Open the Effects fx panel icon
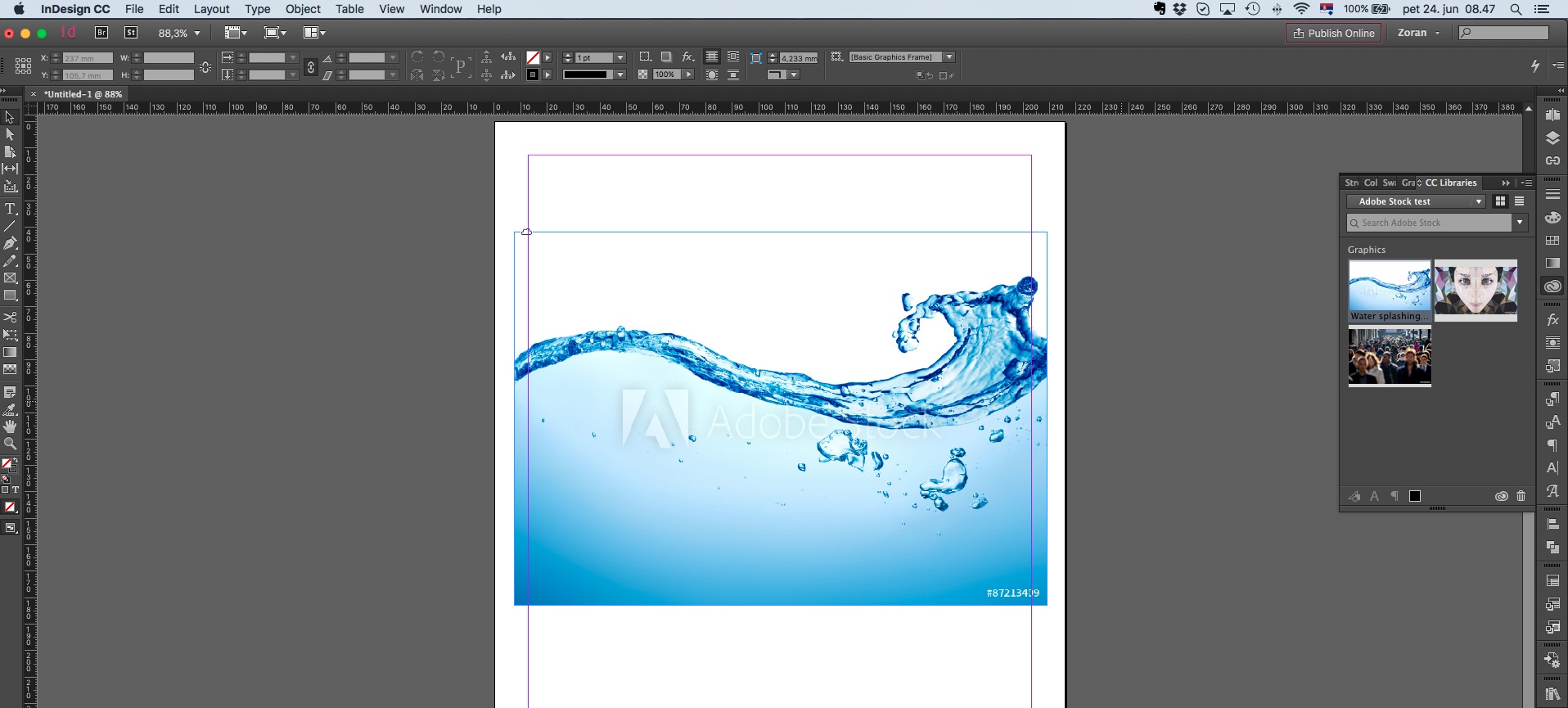 [1552, 320]
